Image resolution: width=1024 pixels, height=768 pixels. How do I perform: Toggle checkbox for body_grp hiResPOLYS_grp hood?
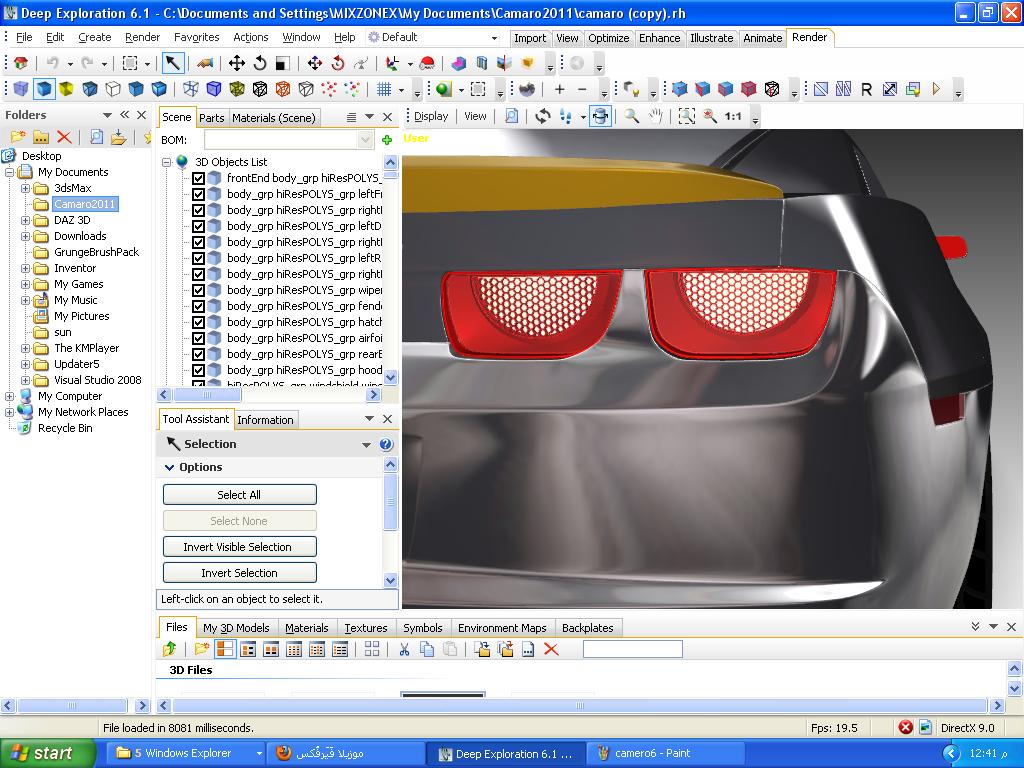coord(199,370)
